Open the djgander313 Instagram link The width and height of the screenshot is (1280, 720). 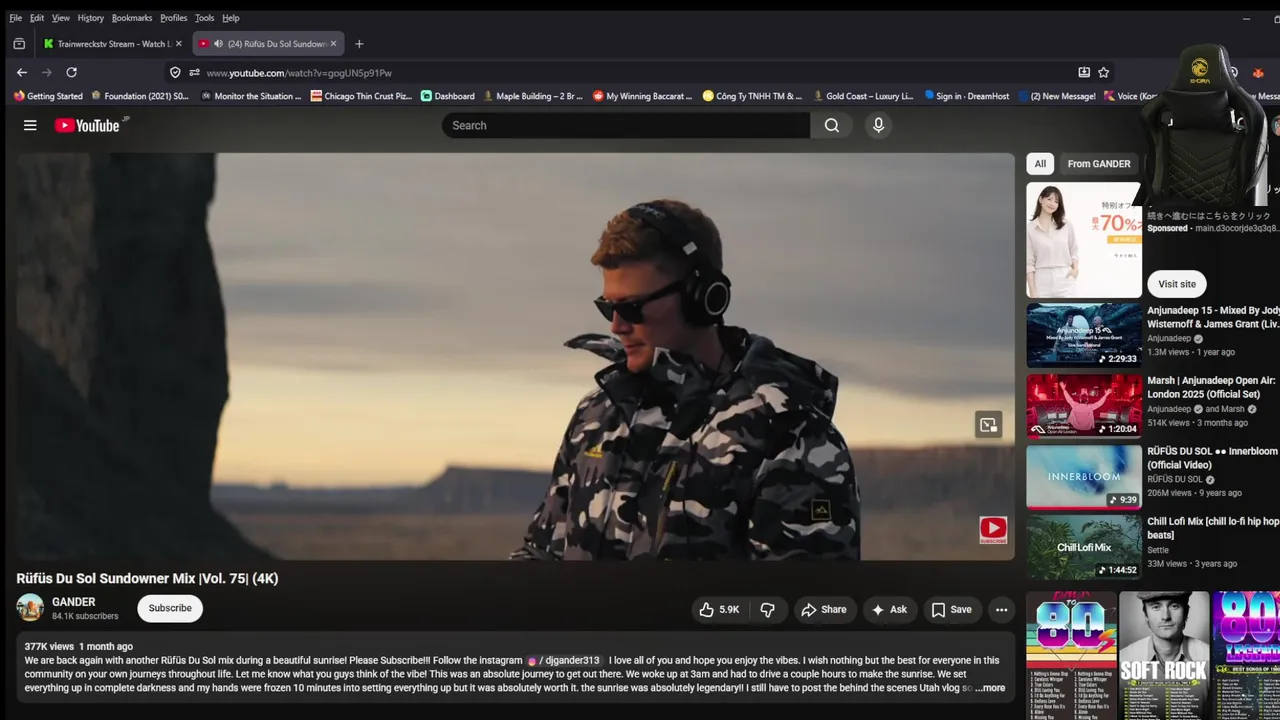[565, 660]
